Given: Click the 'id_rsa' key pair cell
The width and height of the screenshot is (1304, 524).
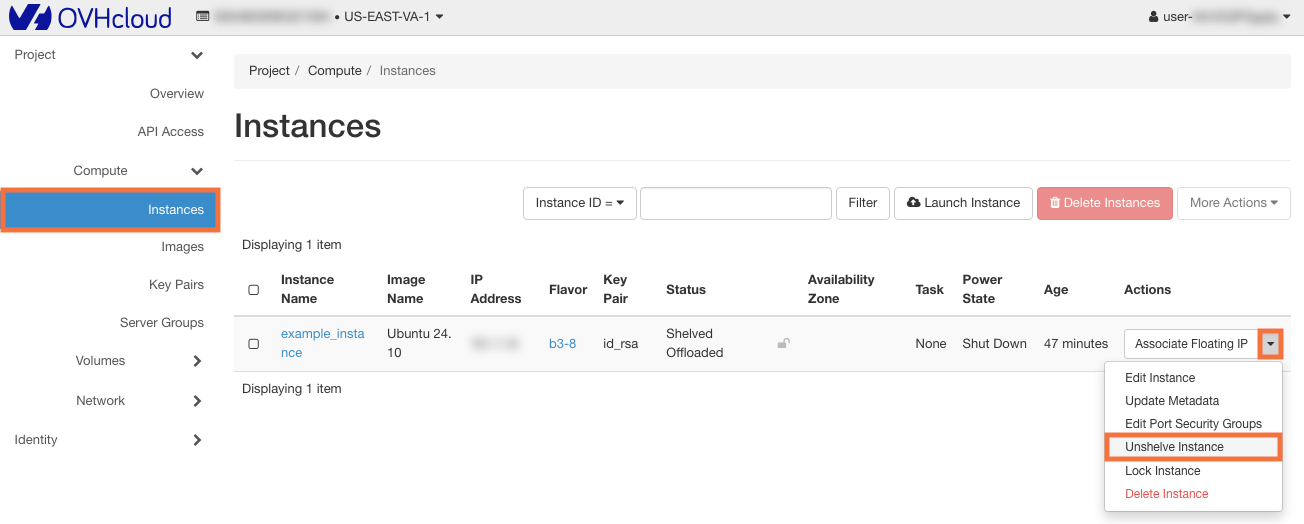Looking at the screenshot, I should click(620, 344).
